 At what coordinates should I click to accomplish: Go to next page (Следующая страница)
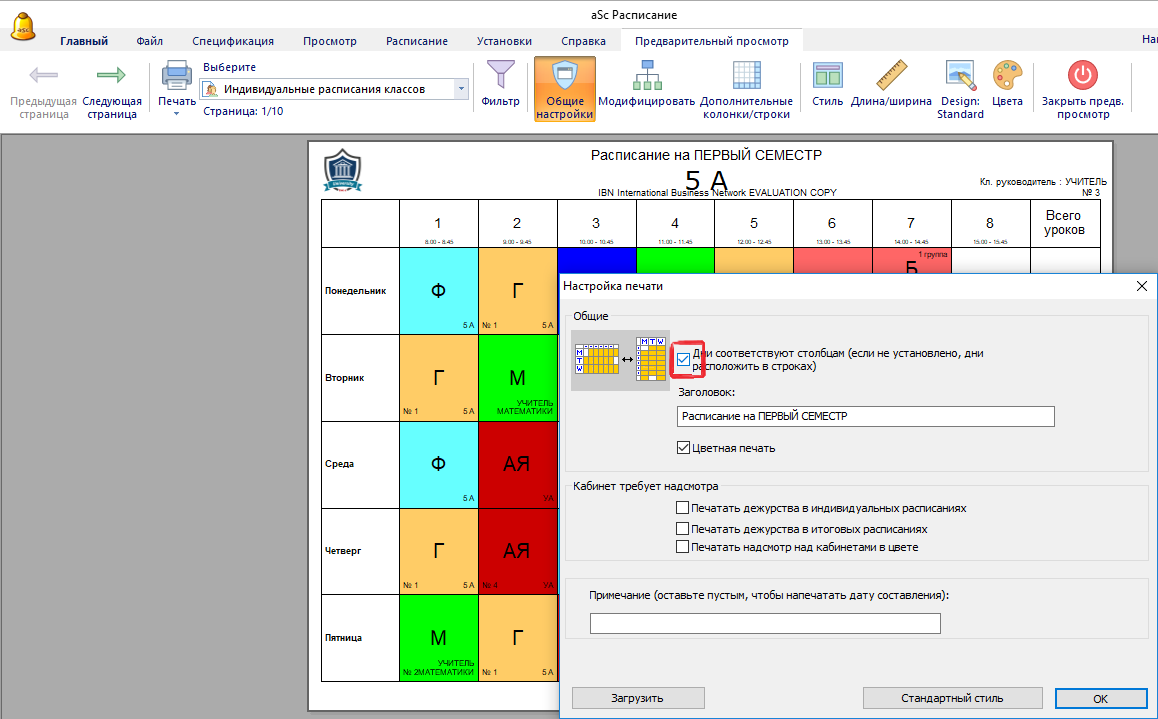point(111,78)
